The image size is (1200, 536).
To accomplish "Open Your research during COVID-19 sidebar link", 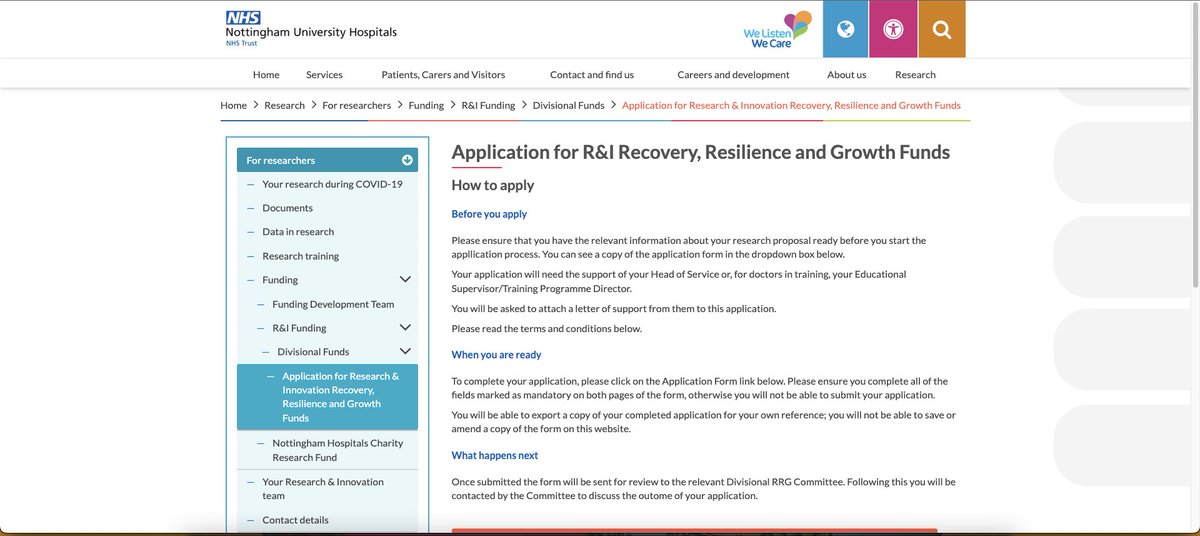I will (332, 184).
